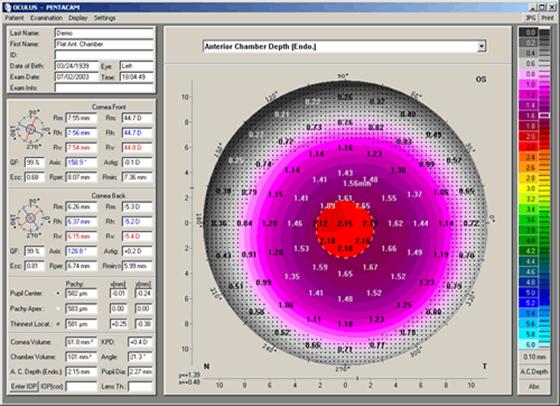Image resolution: width=560 pixels, height=406 pixels.
Task: Click the red pupil circle on the map
Action: point(345,229)
